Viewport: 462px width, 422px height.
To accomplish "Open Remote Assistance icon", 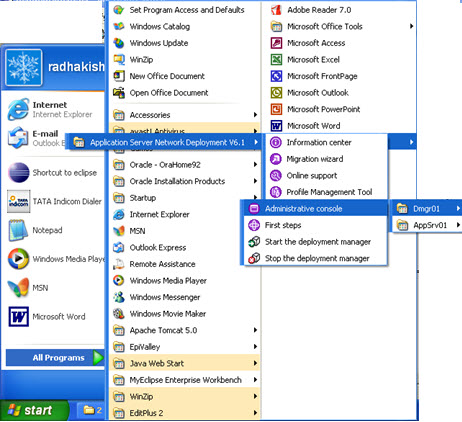I will pos(119,264).
